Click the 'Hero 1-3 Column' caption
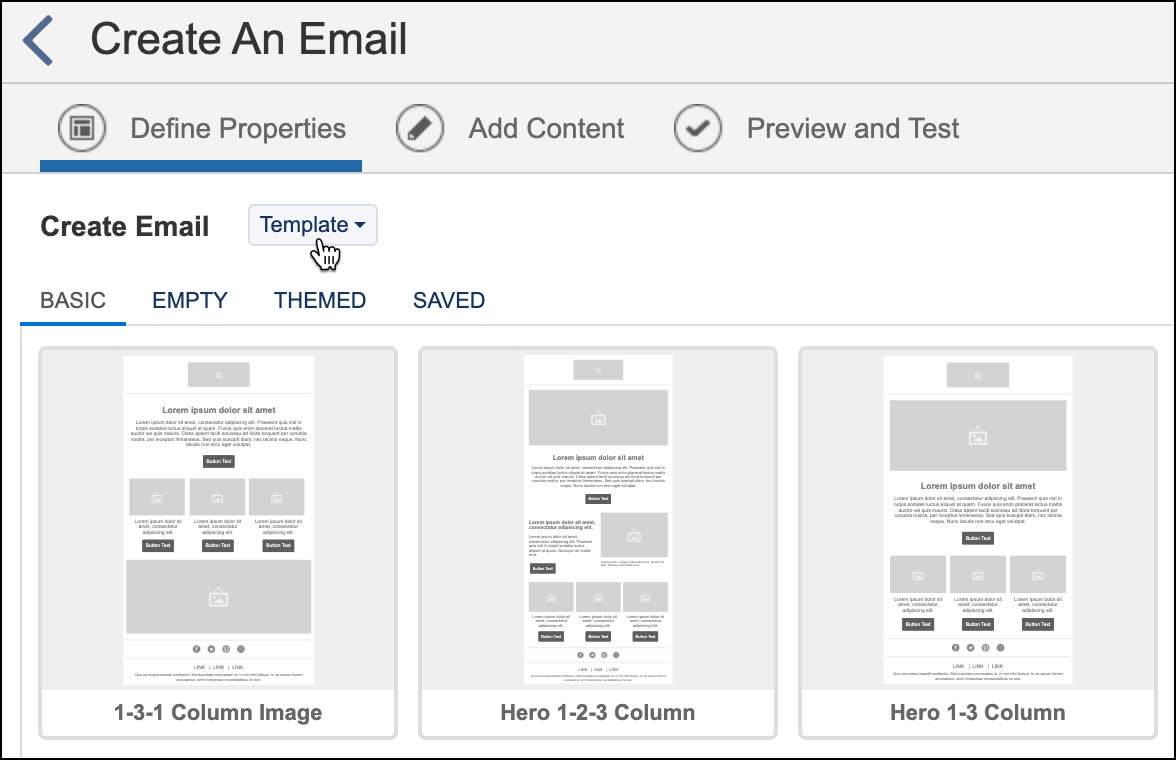The image size is (1176, 760). (978, 712)
